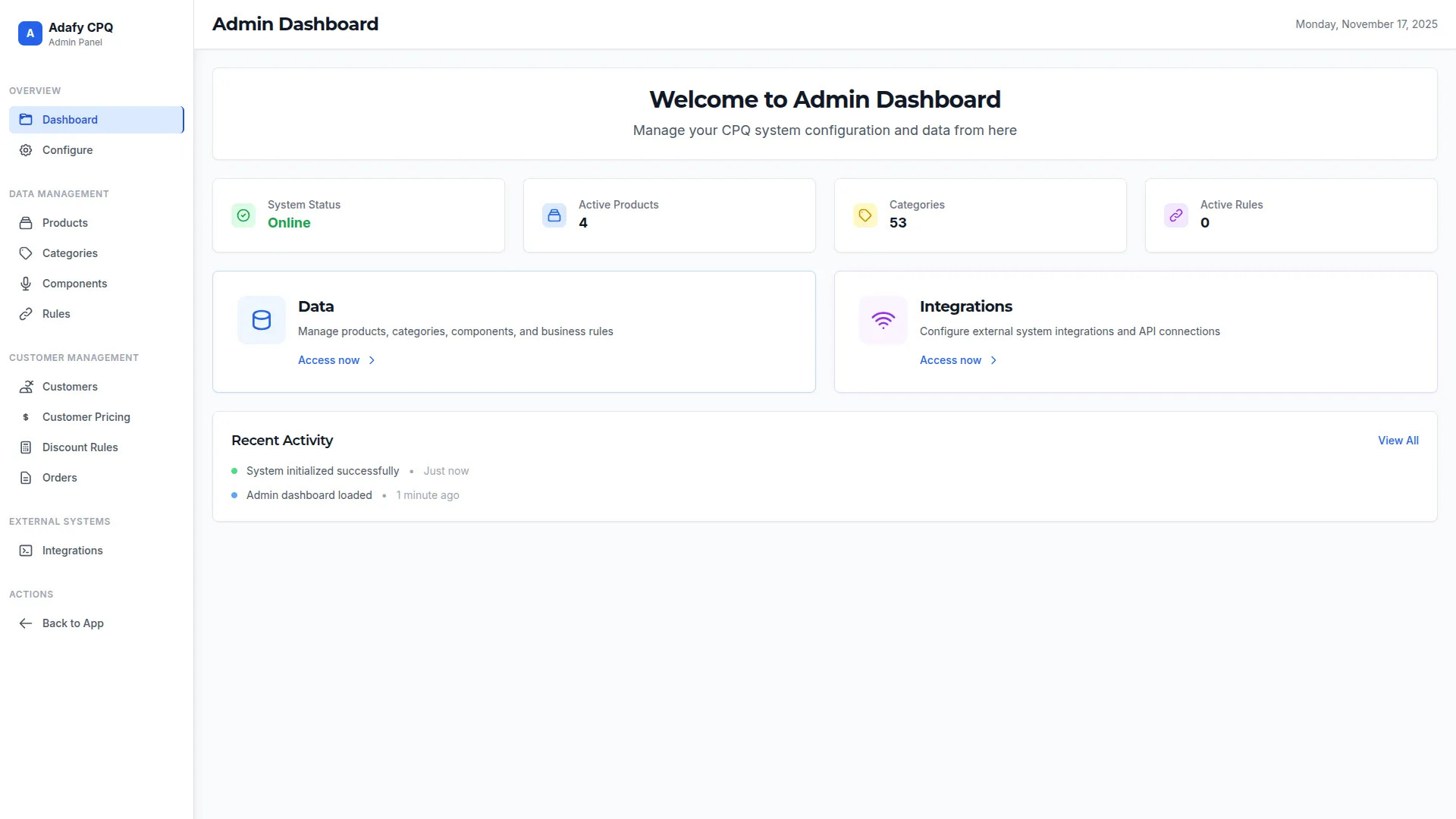Click the Active Products bag icon
The image size is (1456, 819).
pos(554,215)
